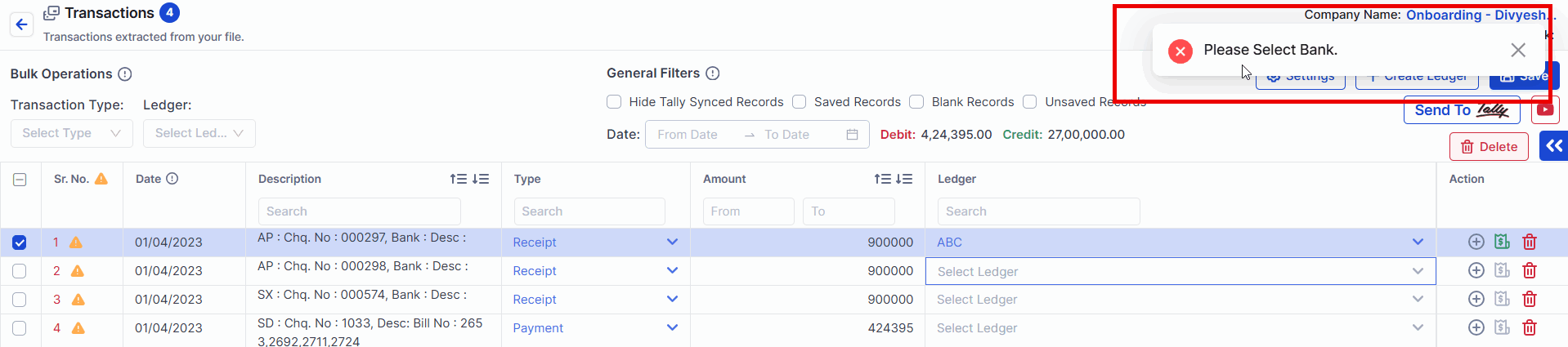This screenshot has height=347, width=1568.
Task: Check the row 2 checkbox
Action: (20, 271)
